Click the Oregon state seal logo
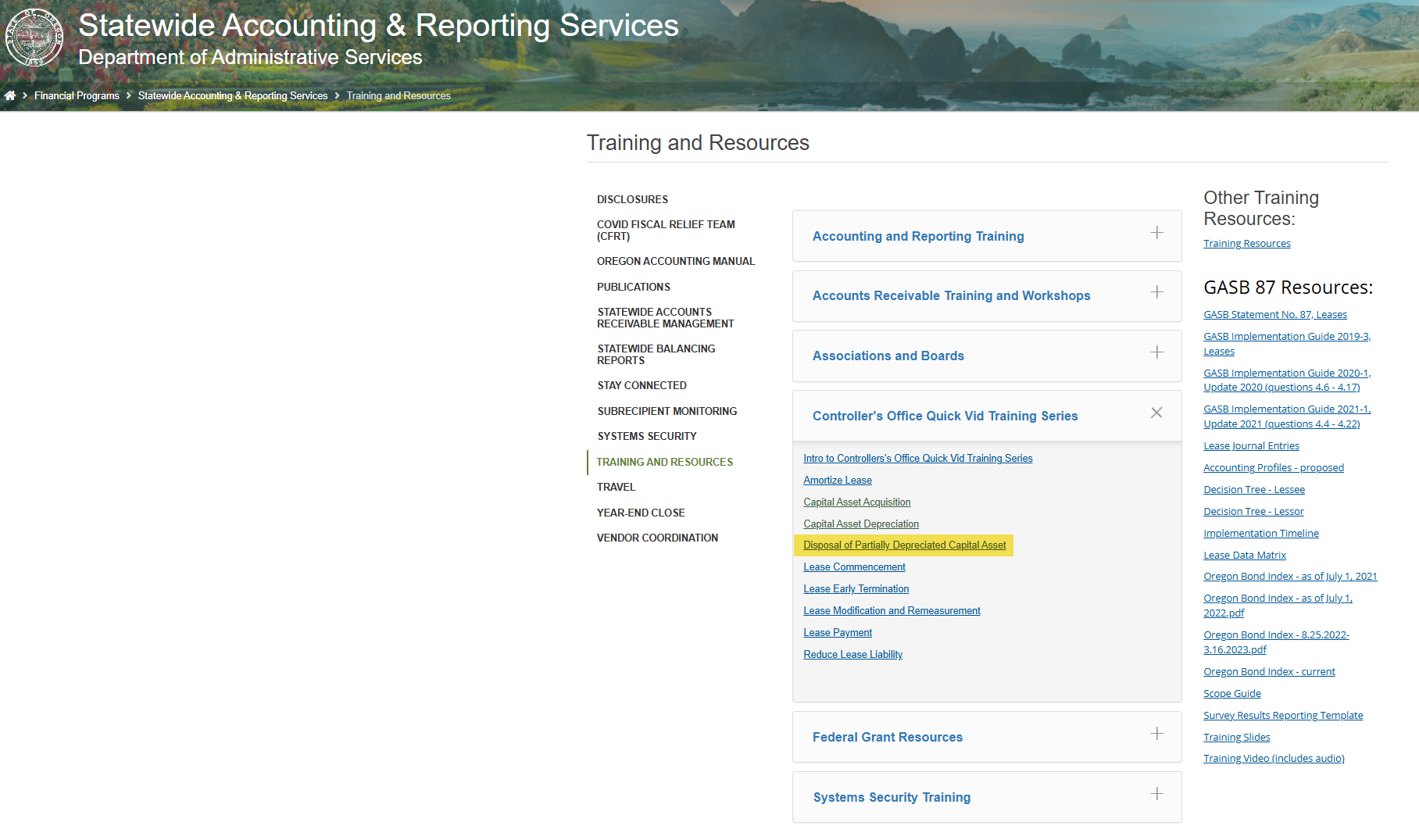The image size is (1419, 840). click(34, 37)
